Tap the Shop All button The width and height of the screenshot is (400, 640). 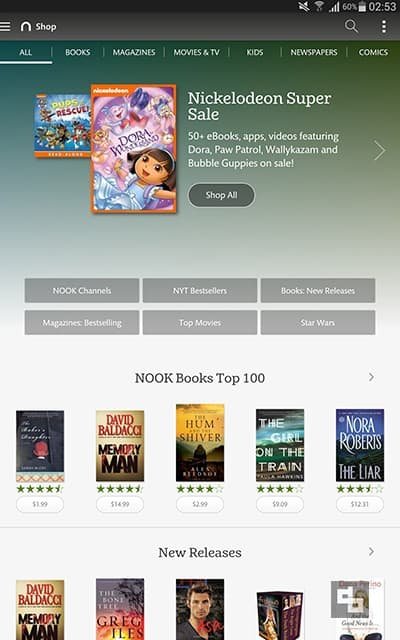pos(221,195)
